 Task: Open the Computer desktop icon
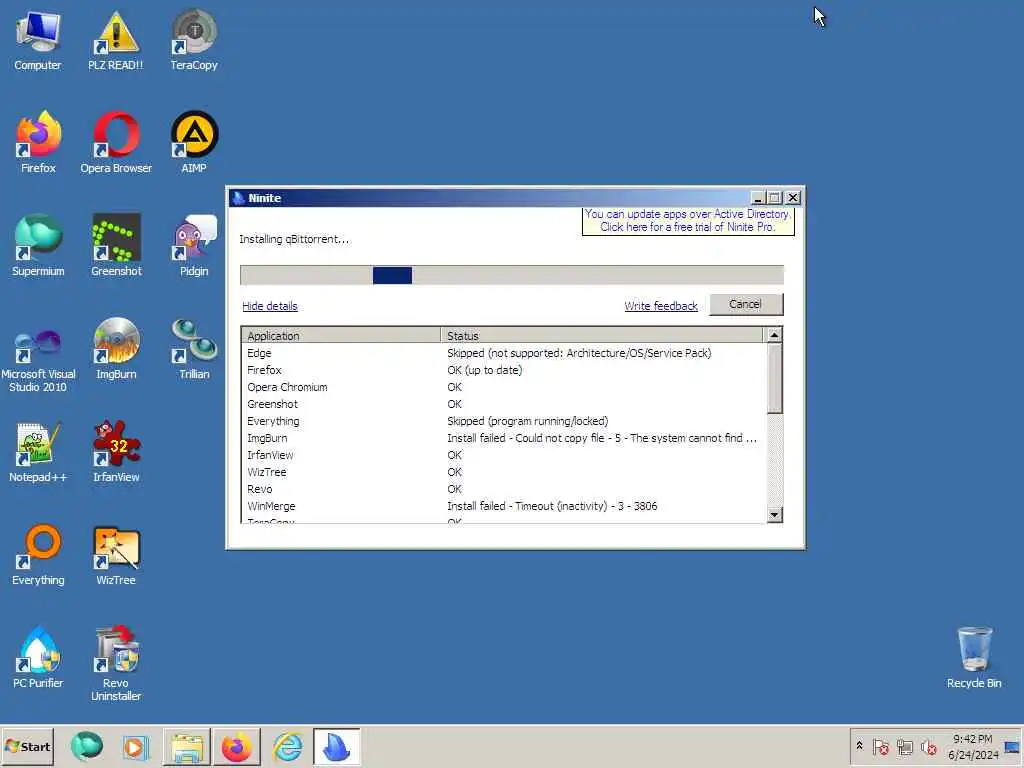point(38,40)
